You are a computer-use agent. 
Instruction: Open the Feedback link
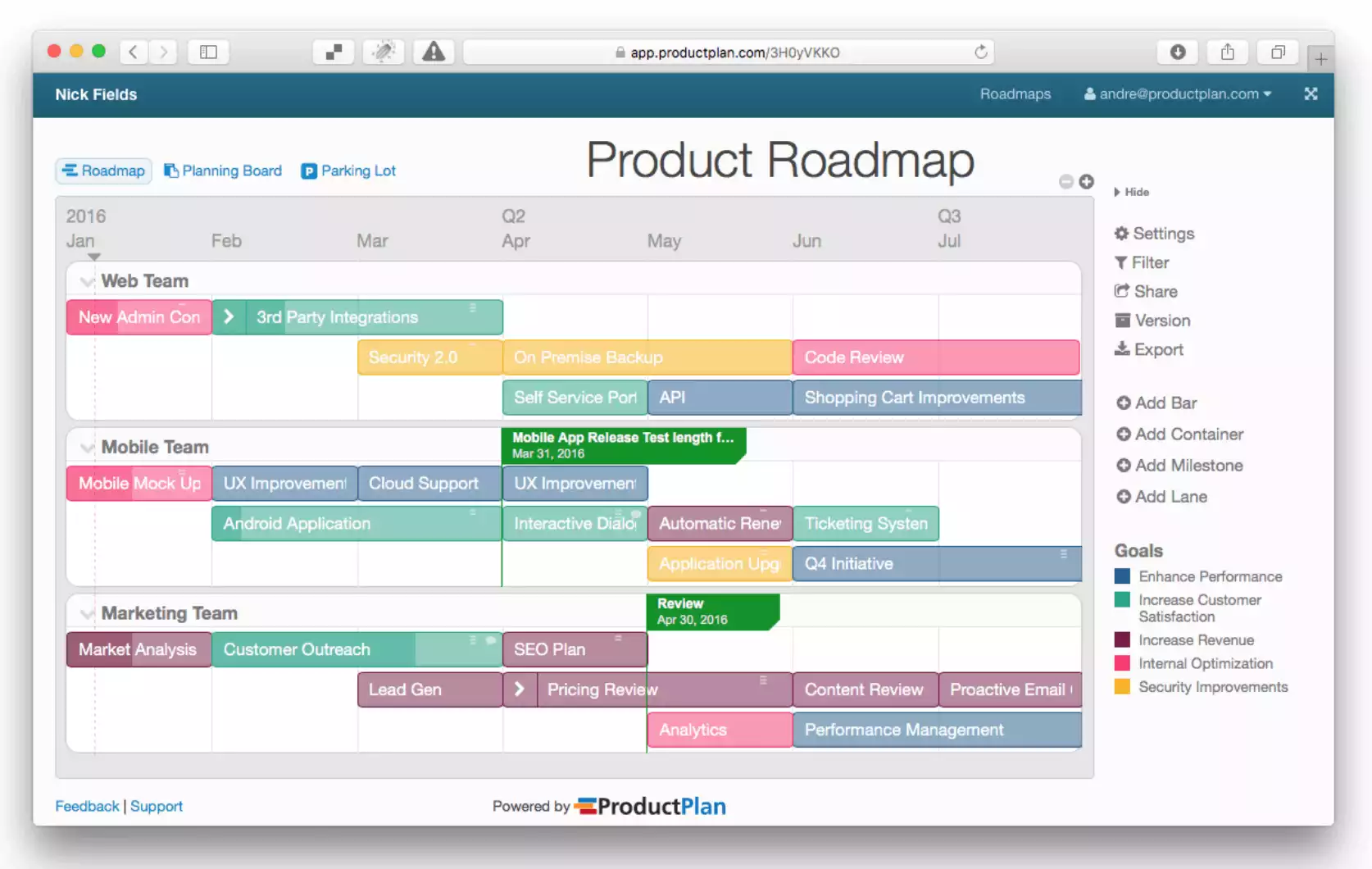[x=87, y=806]
